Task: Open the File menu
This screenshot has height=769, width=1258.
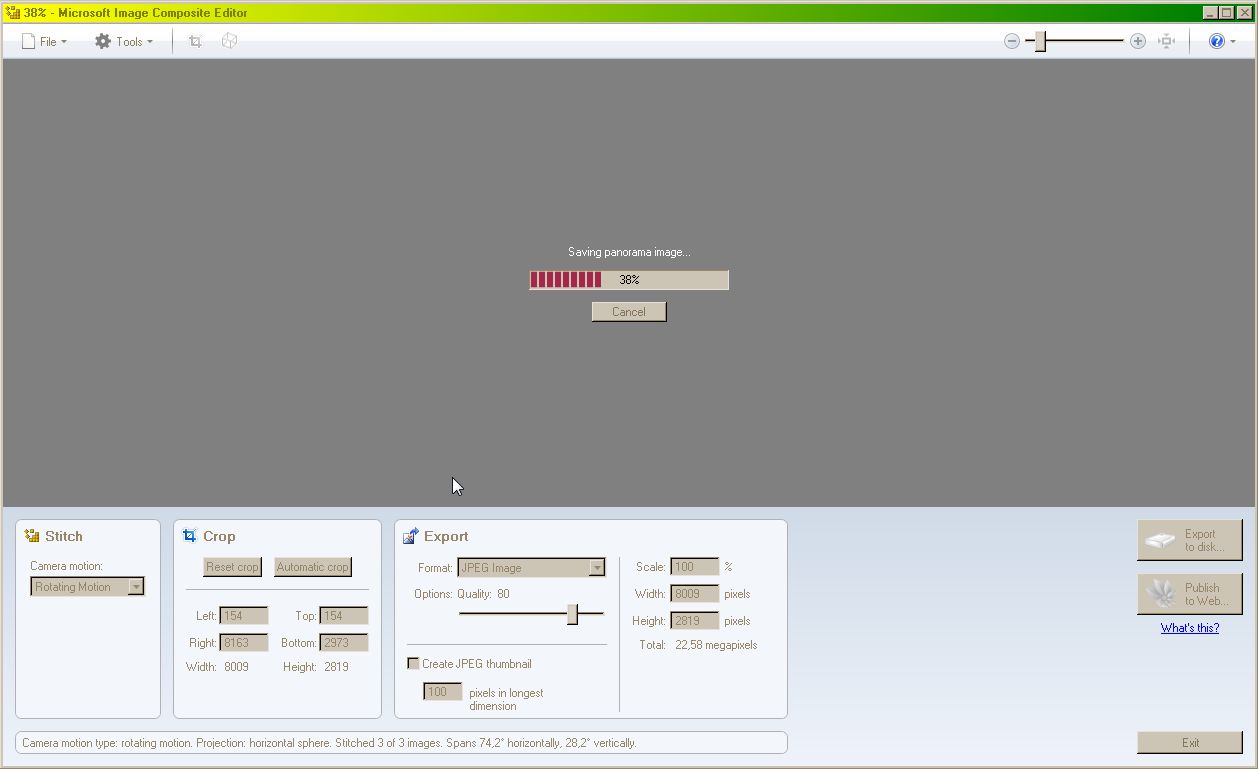Action: (44, 41)
